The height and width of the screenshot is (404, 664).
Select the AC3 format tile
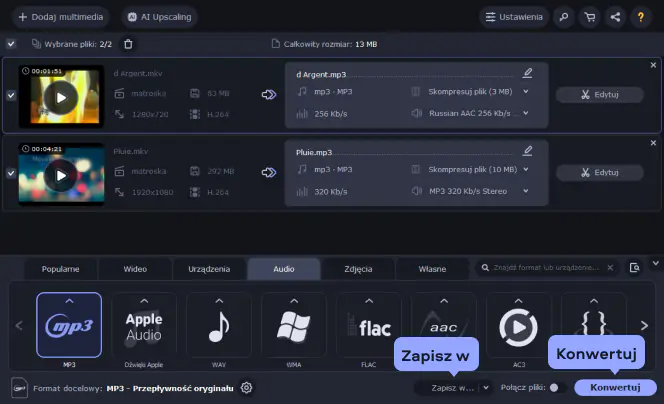[x=518, y=325]
